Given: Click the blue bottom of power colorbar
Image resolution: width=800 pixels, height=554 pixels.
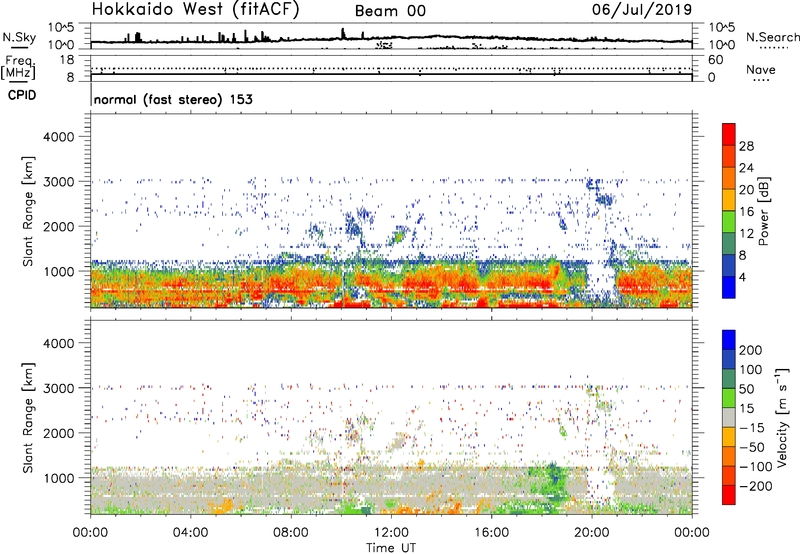Looking at the screenshot, I should pos(729,288).
